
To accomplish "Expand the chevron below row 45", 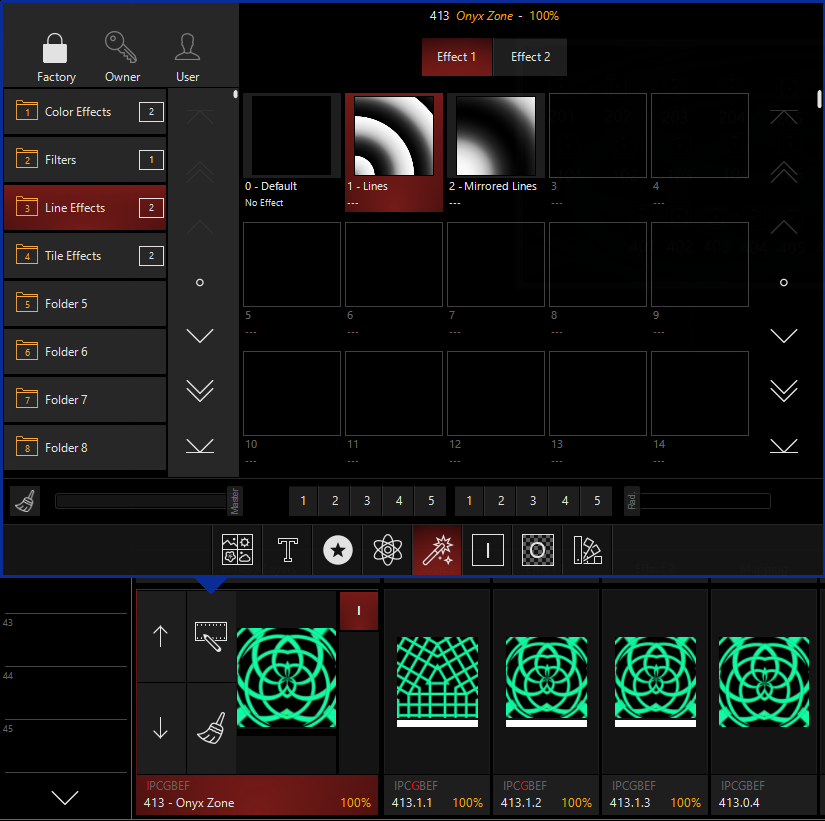I will (x=65, y=797).
